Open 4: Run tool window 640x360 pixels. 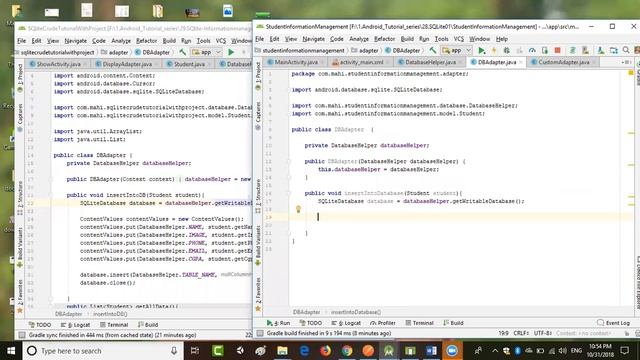coord(278,323)
